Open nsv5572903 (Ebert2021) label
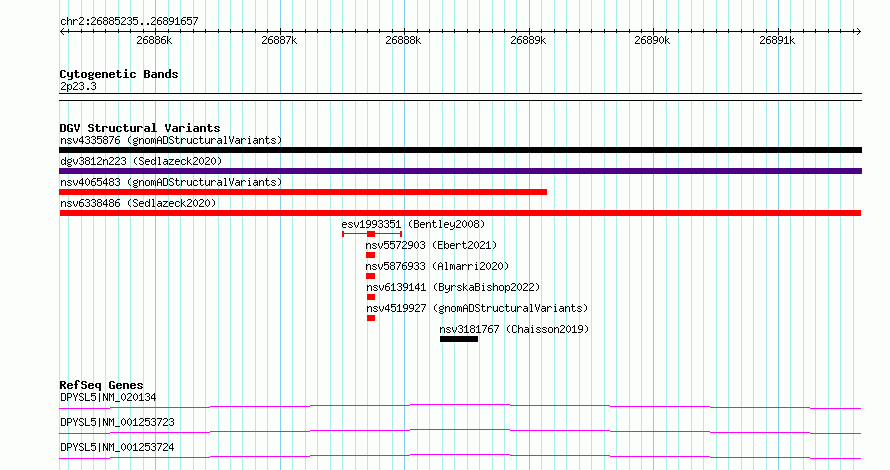The height and width of the screenshot is (470, 890). coord(431,245)
